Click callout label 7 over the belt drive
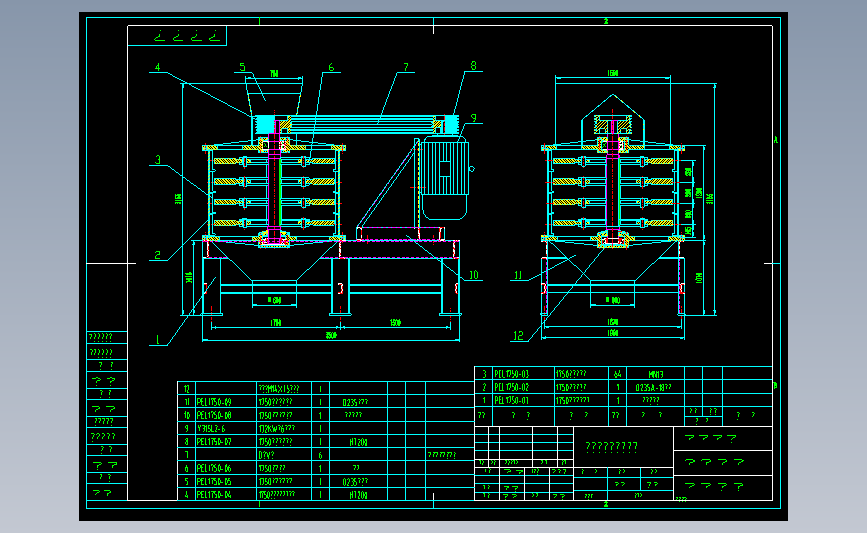Screen dimensions: 867x533 [406, 67]
